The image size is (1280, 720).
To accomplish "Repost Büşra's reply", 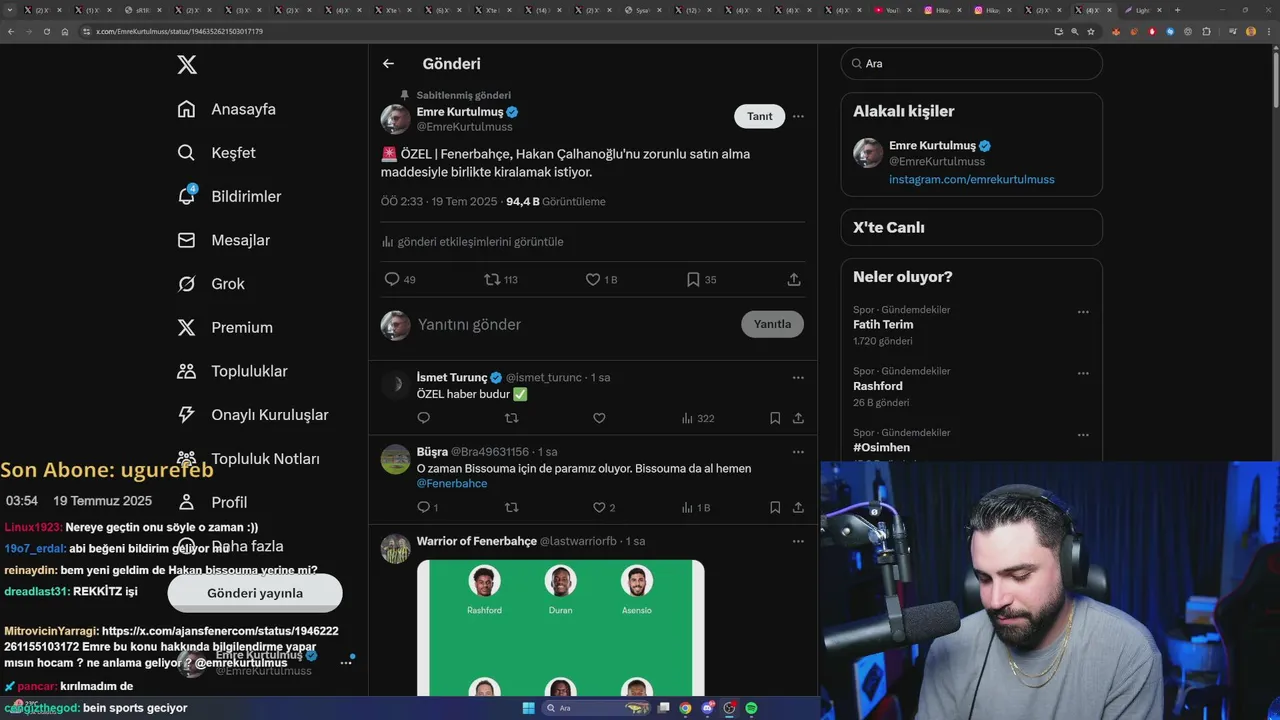I will tap(512, 508).
